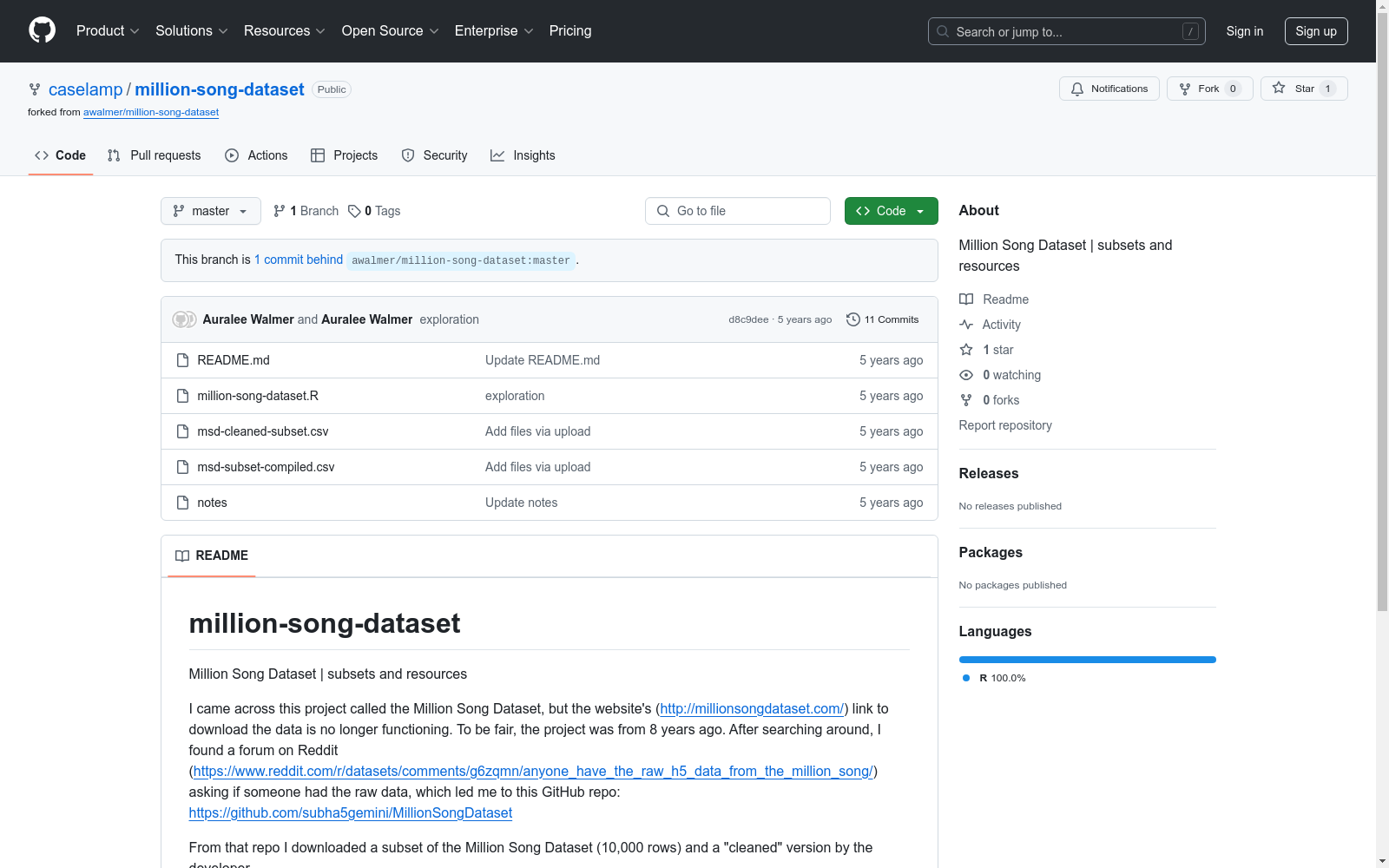The width and height of the screenshot is (1389, 868).
Task: Click the msd-cleaned-subset.csv file icon
Action: pyautogui.click(x=182, y=431)
